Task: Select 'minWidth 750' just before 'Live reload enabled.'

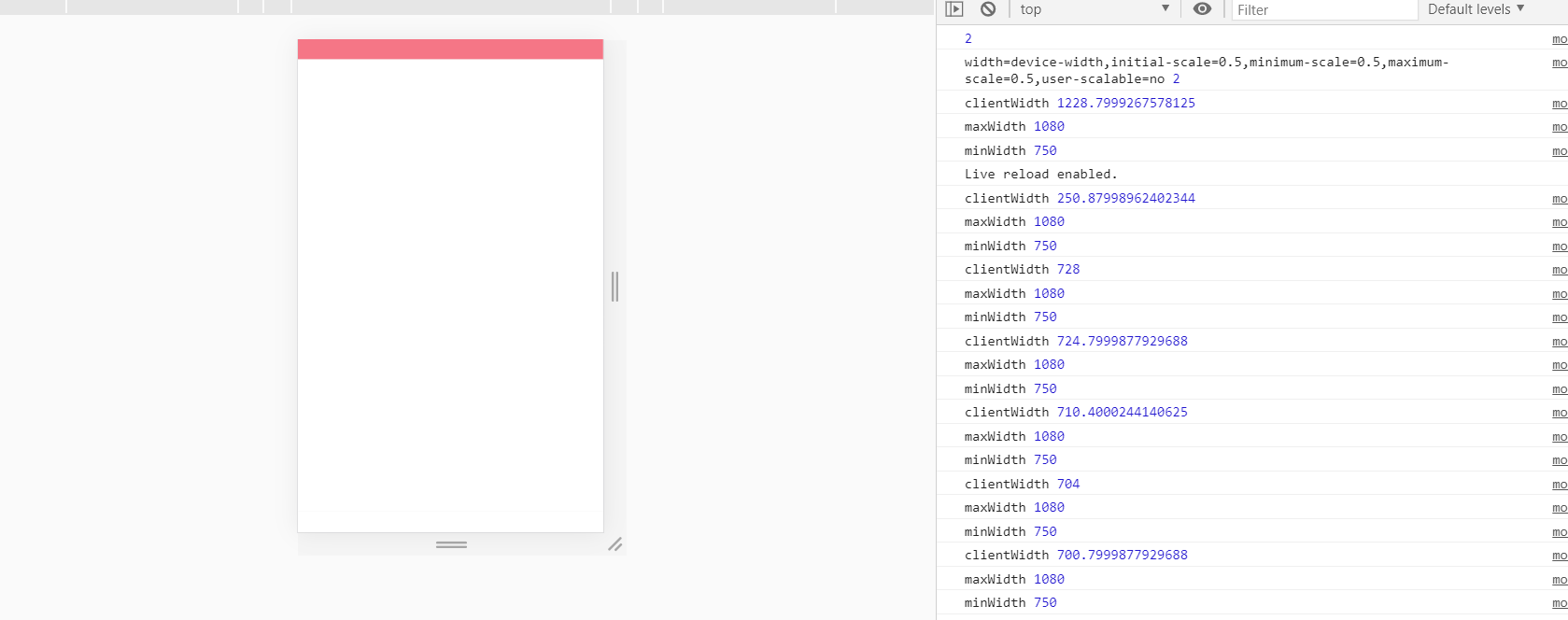Action: 1010,151
